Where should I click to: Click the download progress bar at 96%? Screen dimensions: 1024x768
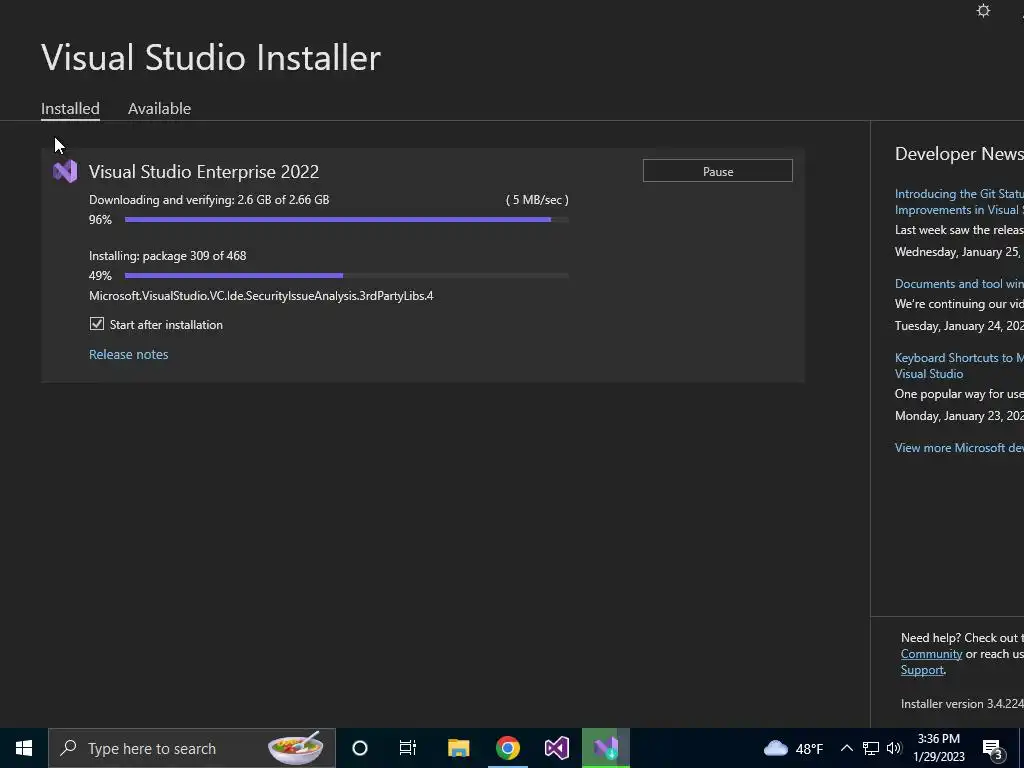[x=347, y=219]
